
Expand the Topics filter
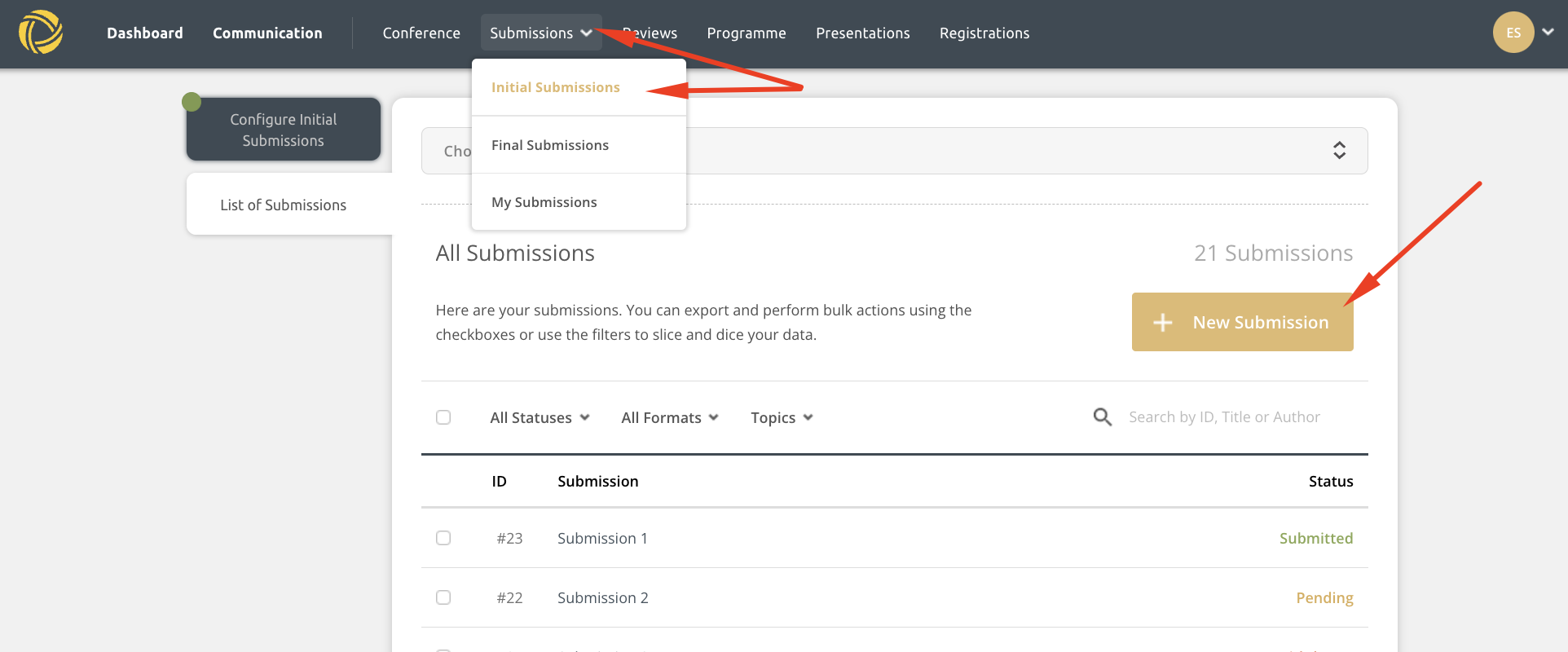[782, 417]
